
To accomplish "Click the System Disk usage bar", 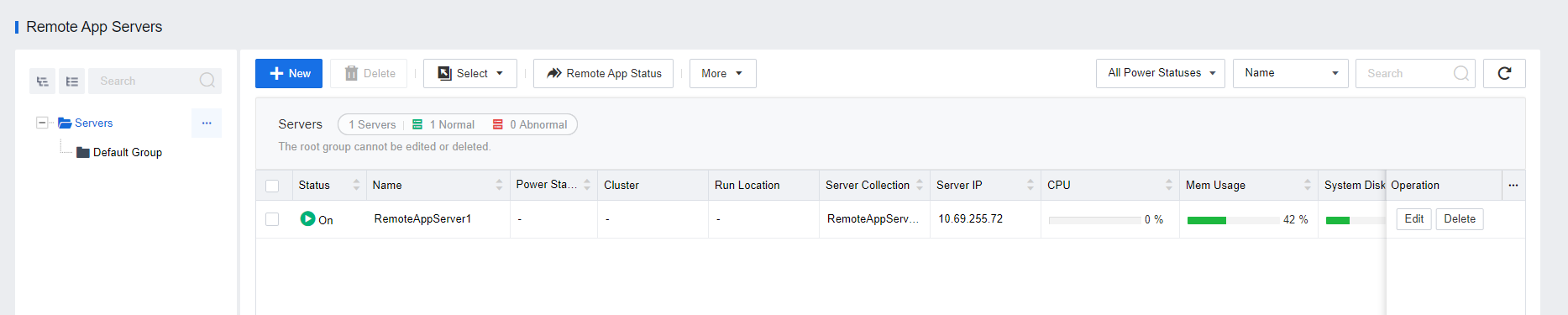I will (1356, 220).
